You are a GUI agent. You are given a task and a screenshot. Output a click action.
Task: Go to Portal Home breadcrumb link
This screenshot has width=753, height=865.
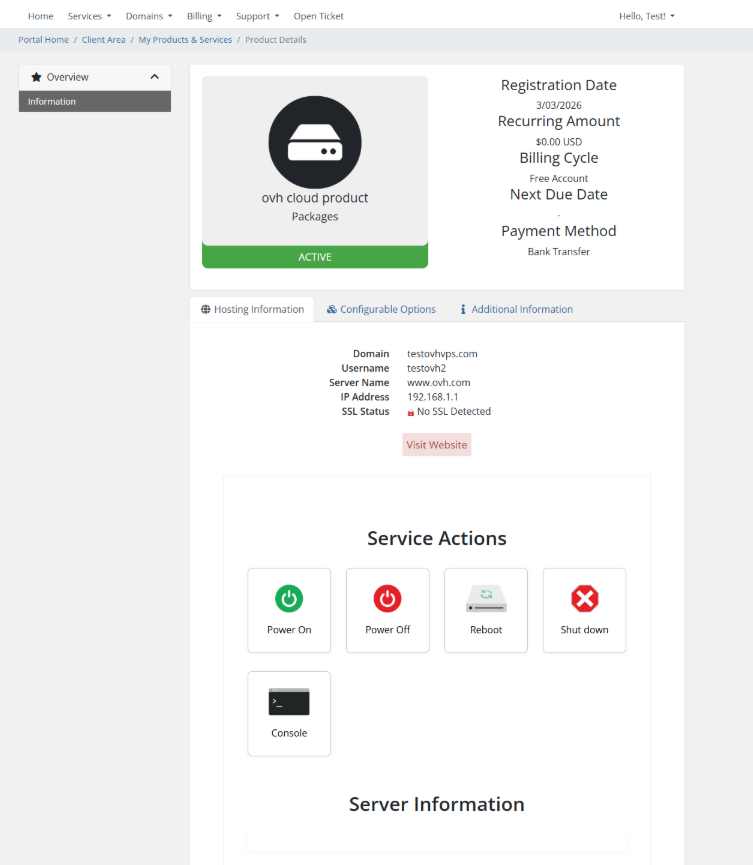pos(44,40)
